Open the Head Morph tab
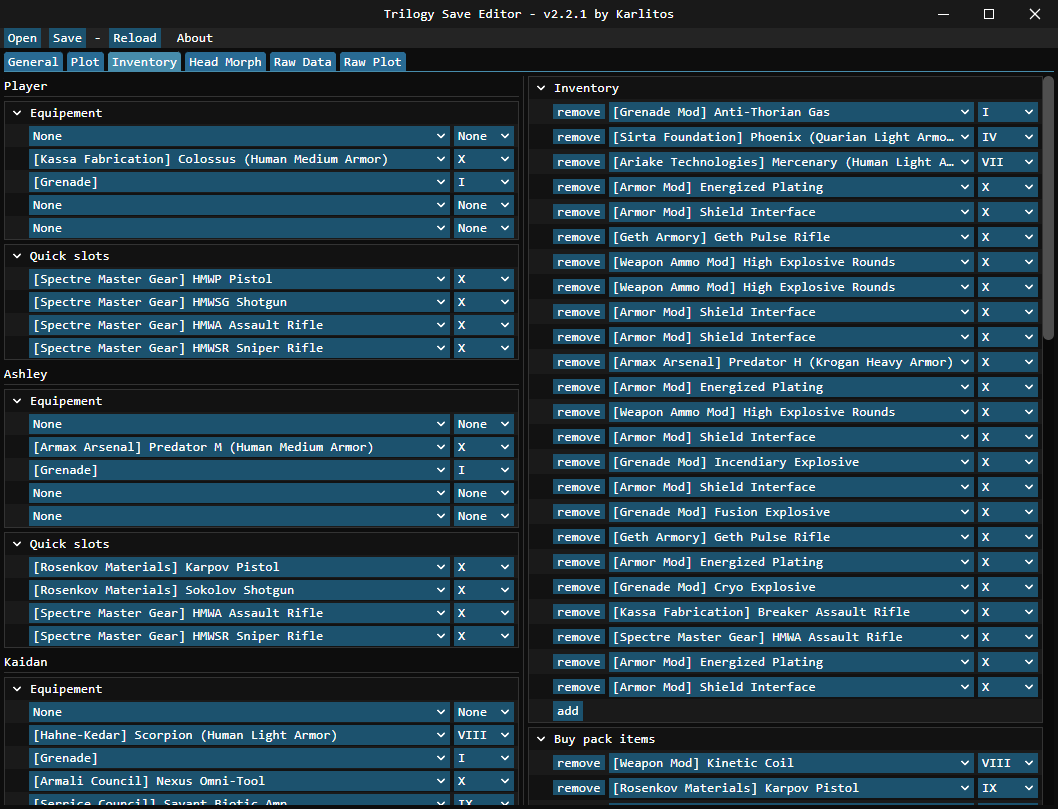Screen dimensions: 1058x809 pyautogui.click(x=225, y=62)
